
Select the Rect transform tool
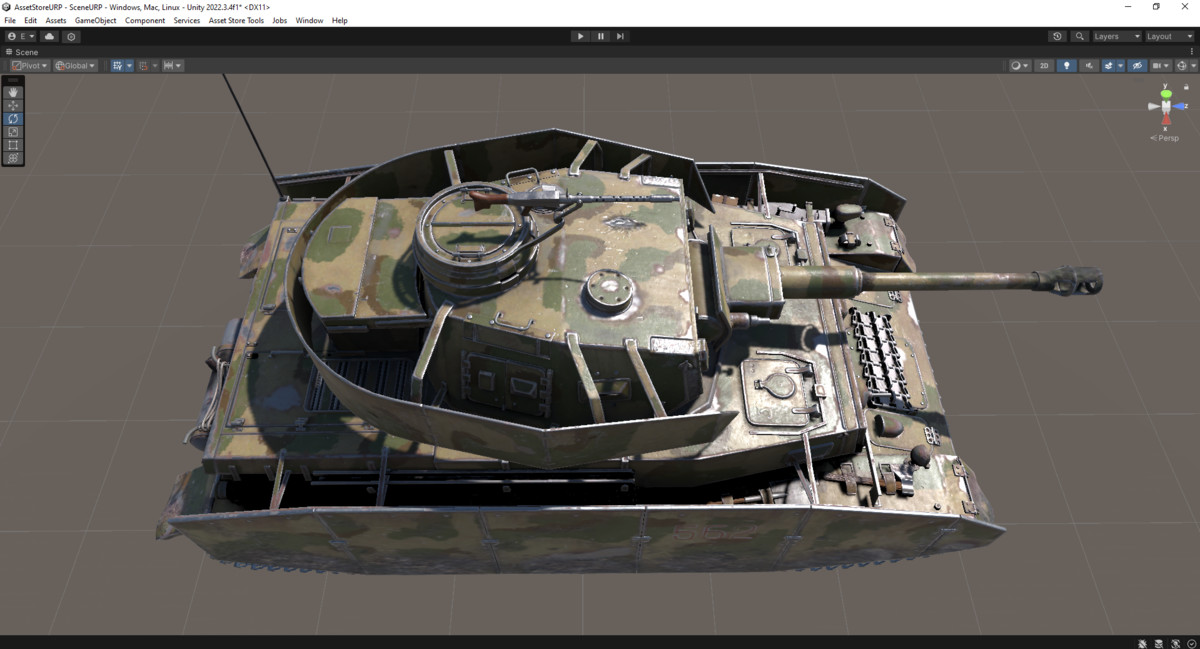[13, 144]
